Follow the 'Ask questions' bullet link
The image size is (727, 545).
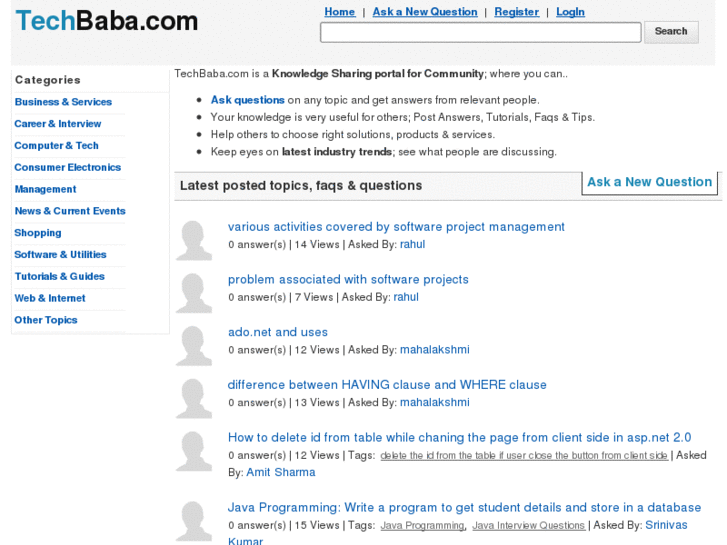click(x=248, y=100)
